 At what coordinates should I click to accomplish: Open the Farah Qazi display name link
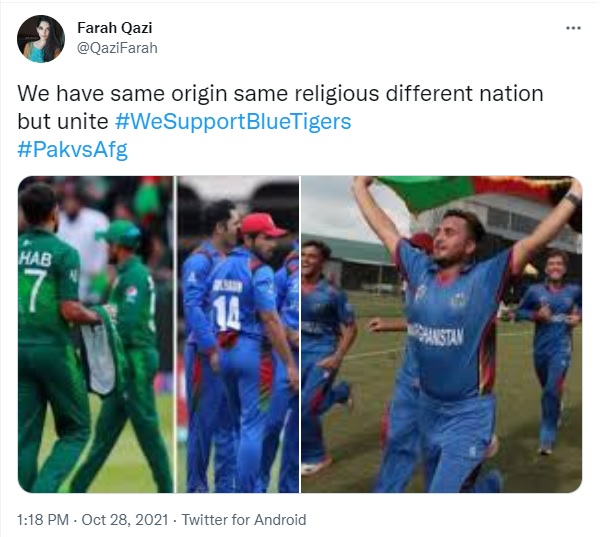[114, 28]
